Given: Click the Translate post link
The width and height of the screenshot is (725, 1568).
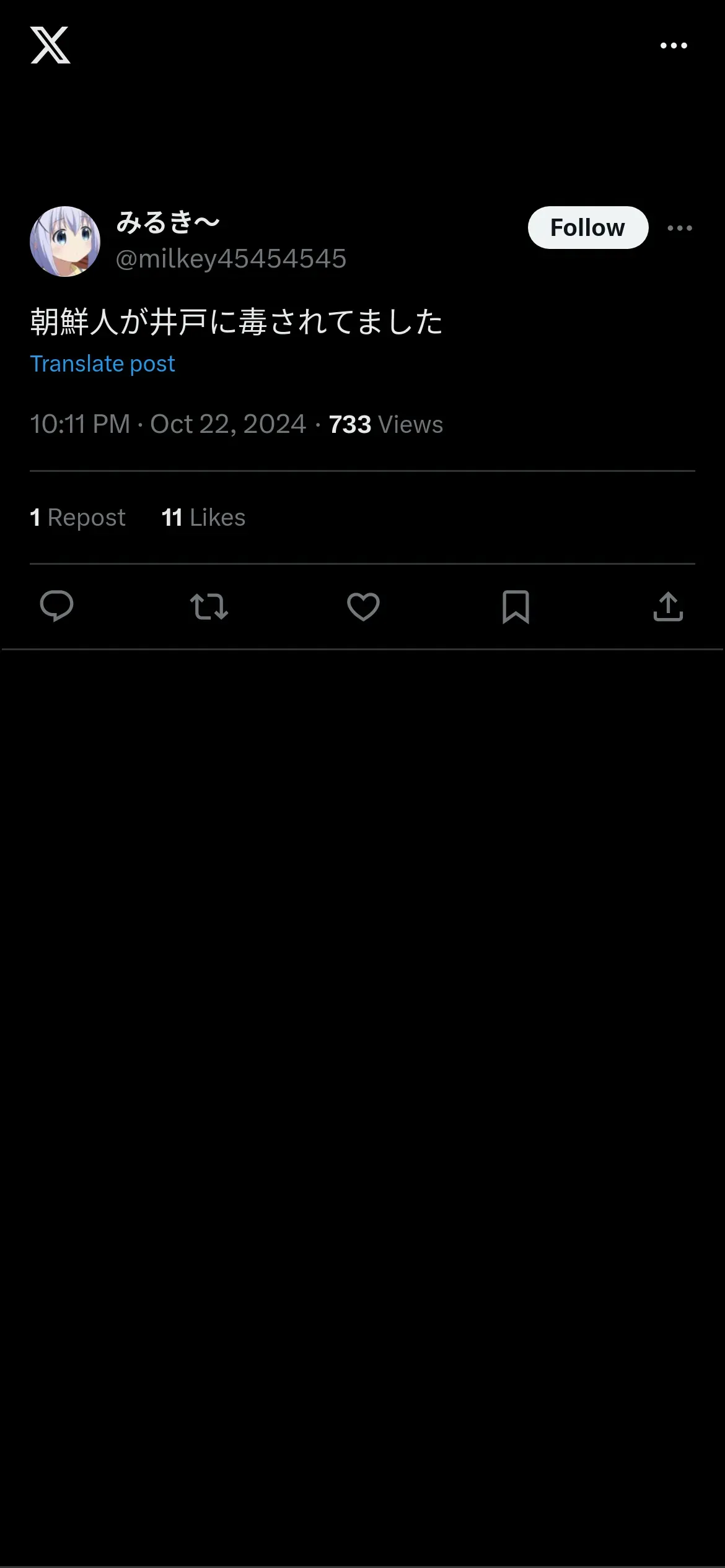Looking at the screenshot, I should pyautogui.click(x=102, y=364).
